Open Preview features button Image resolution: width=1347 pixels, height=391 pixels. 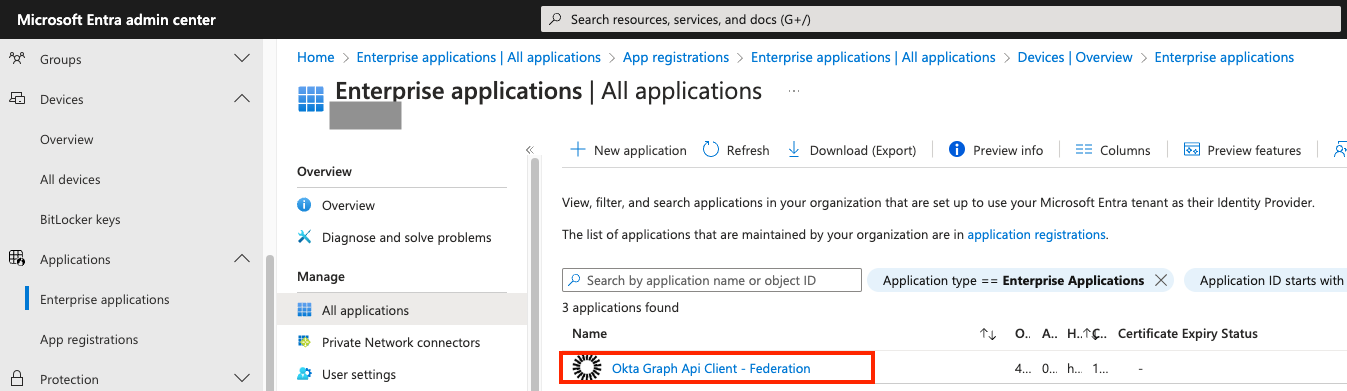[x=1243, y=150]
